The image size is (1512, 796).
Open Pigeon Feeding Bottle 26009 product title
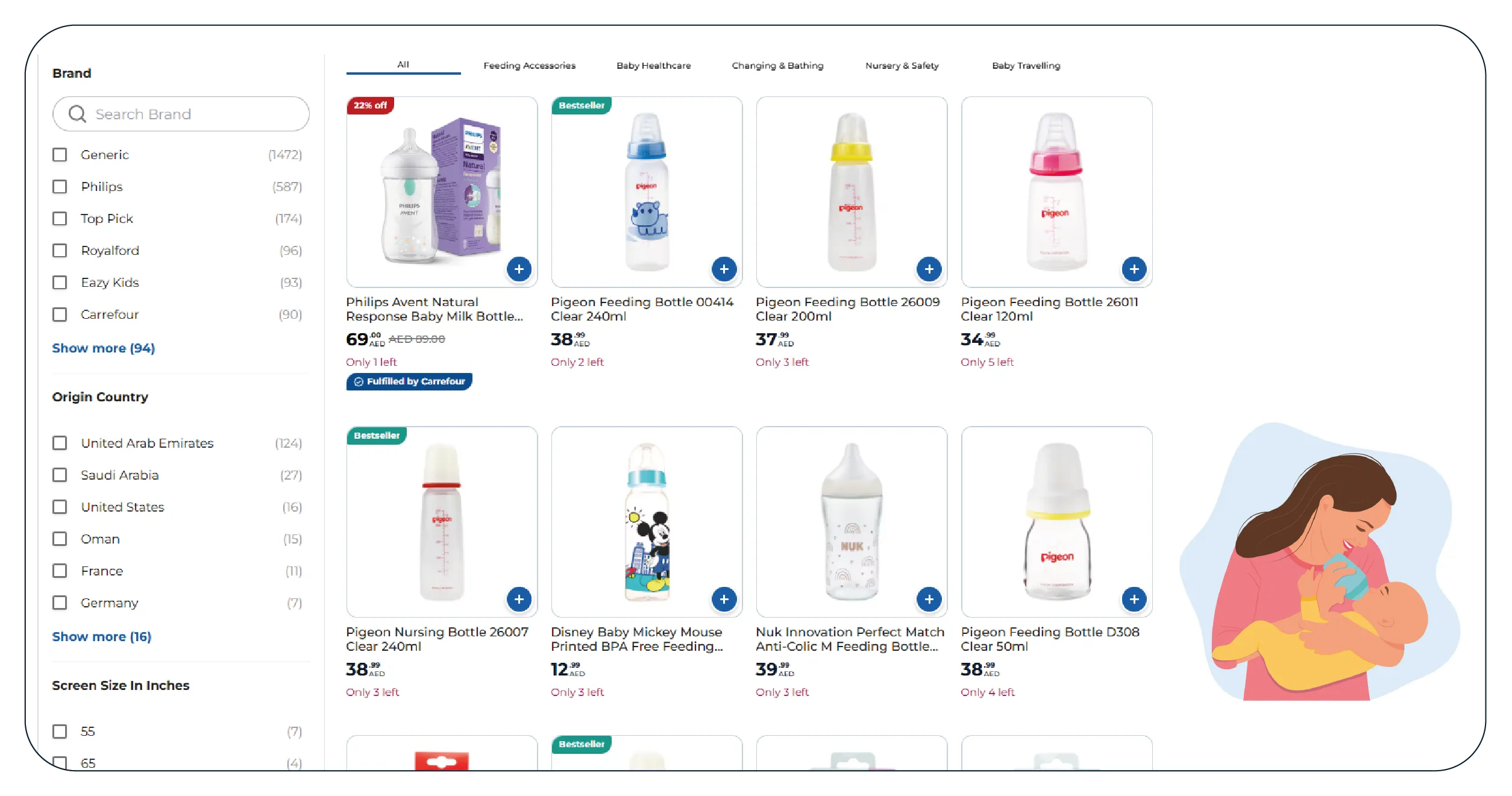[847, 309]
